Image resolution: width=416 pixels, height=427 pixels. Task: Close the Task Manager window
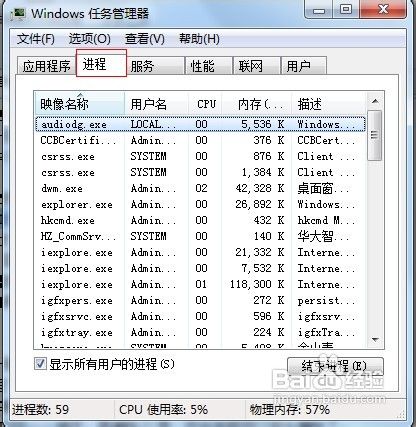383,10
